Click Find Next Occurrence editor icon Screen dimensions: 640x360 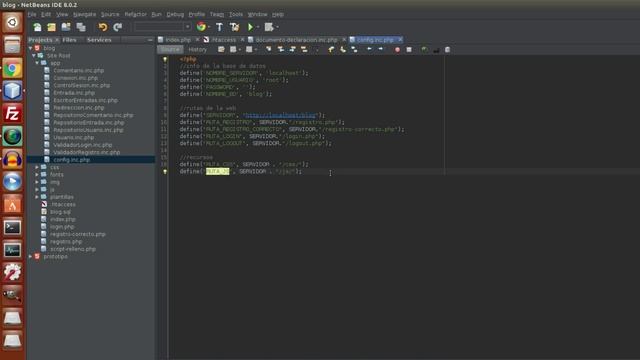pyautogui.click(x=292, y=49)
